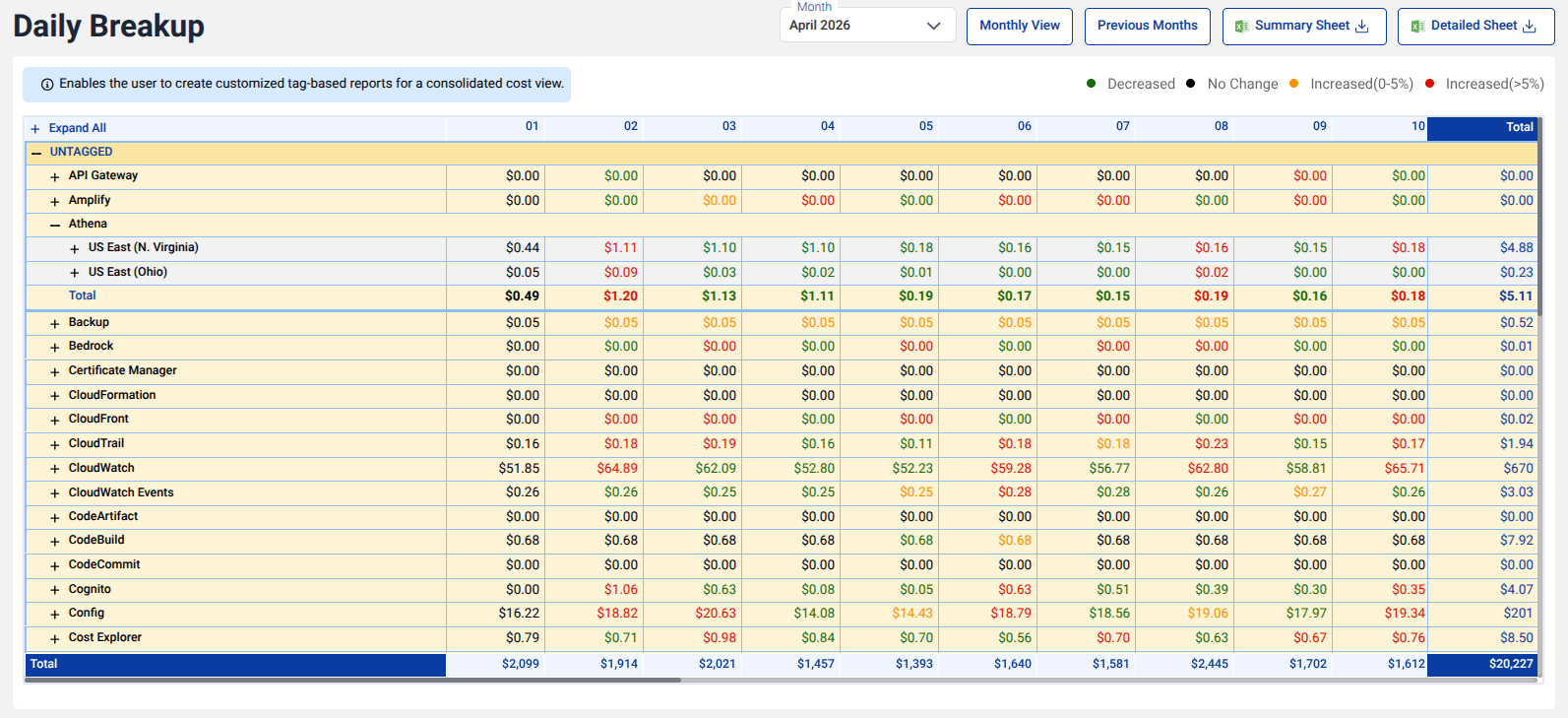This screenshot has height=718, width=1568.
Task: Collapse the UNTAGGED group
Action: tap(36, 153)
